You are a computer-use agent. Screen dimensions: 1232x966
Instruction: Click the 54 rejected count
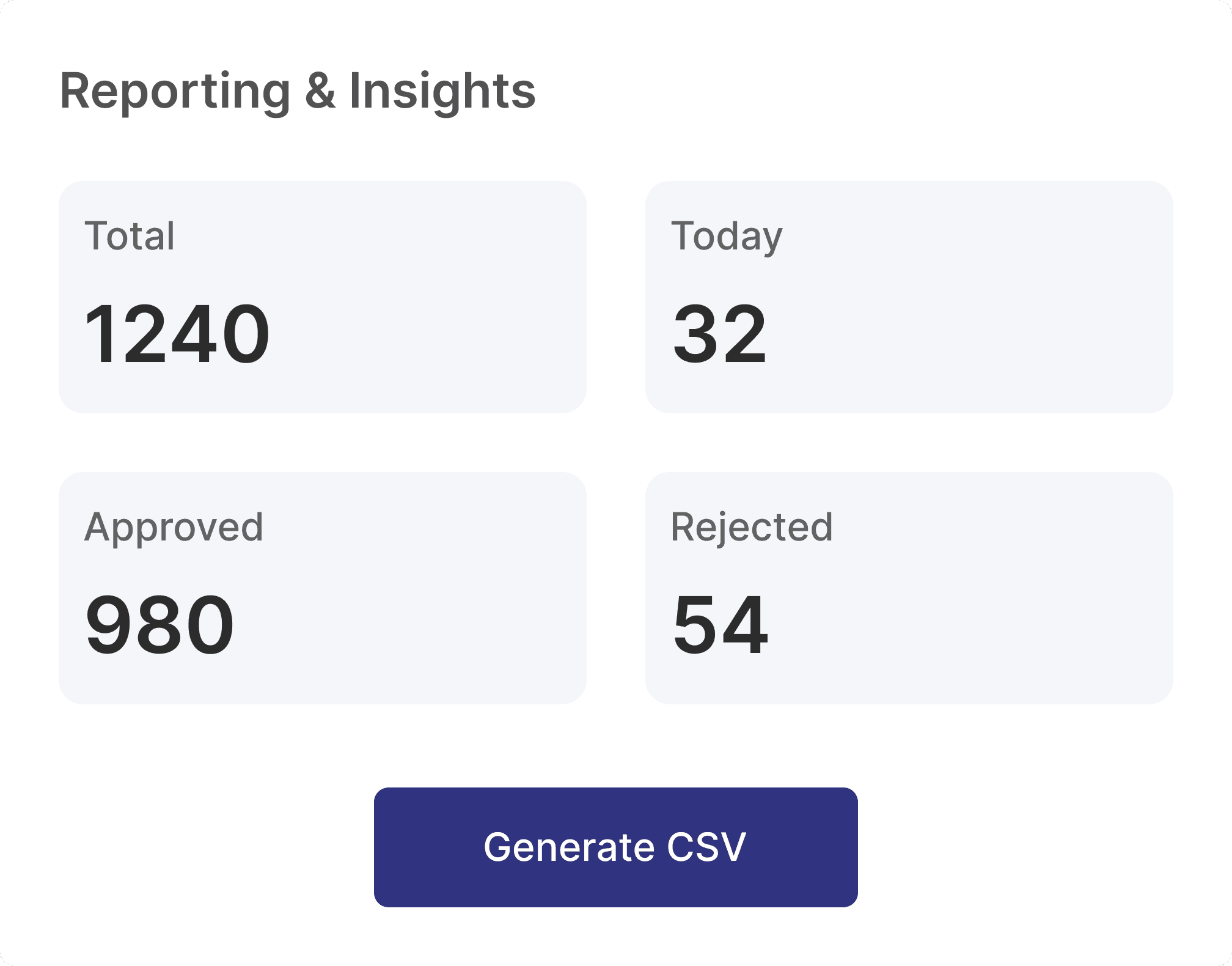(x=720, y=625)
